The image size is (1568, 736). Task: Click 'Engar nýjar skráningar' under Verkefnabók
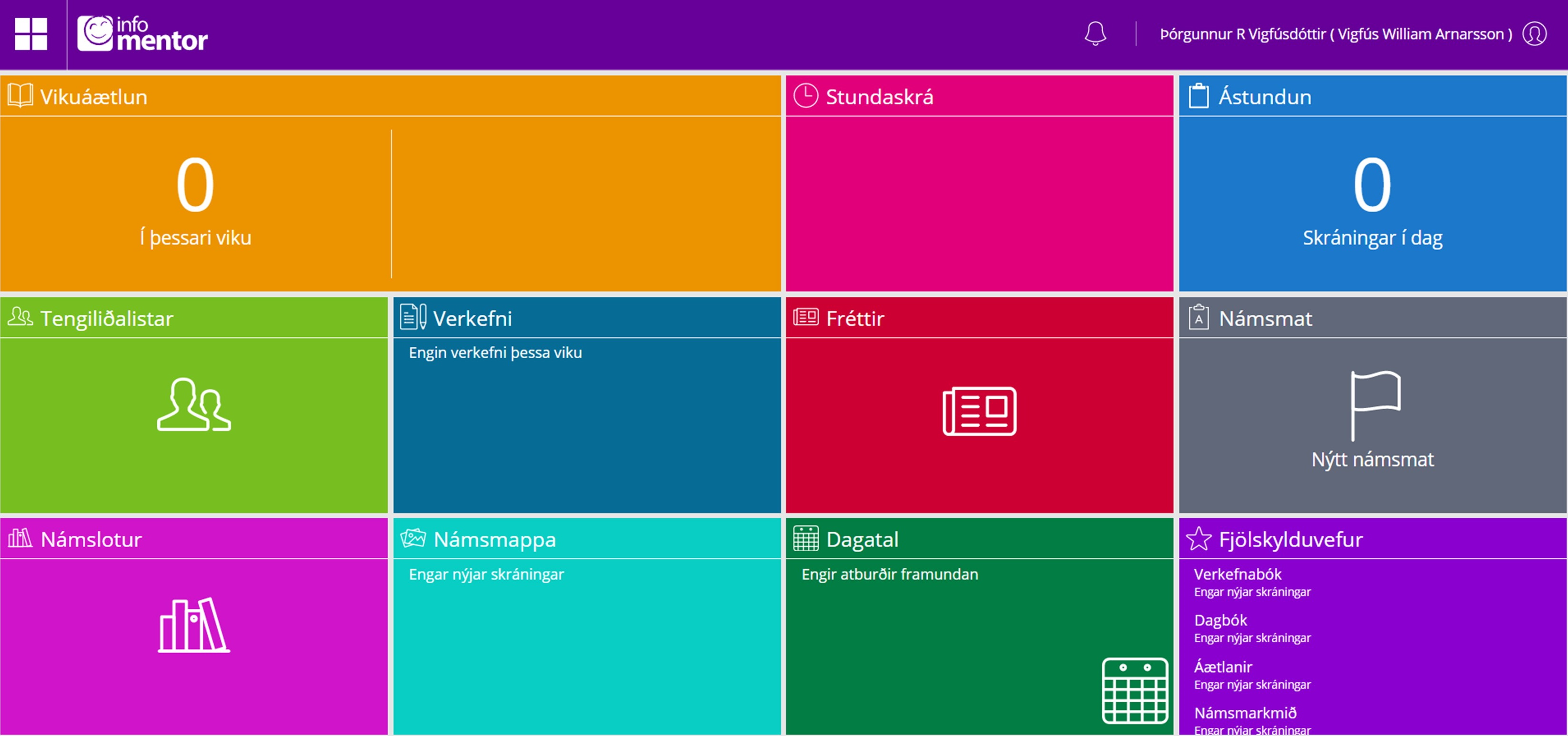tap(1252, 592)
